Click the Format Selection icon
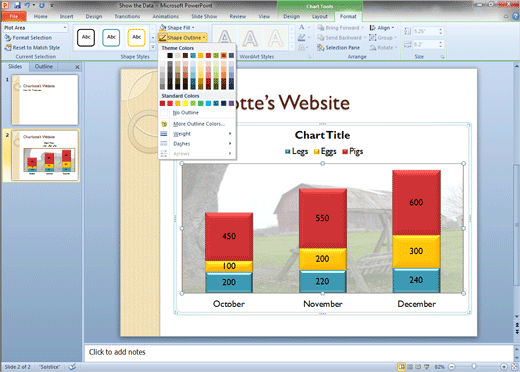This screenshot has height=372, width=520. tap(8, 38)
